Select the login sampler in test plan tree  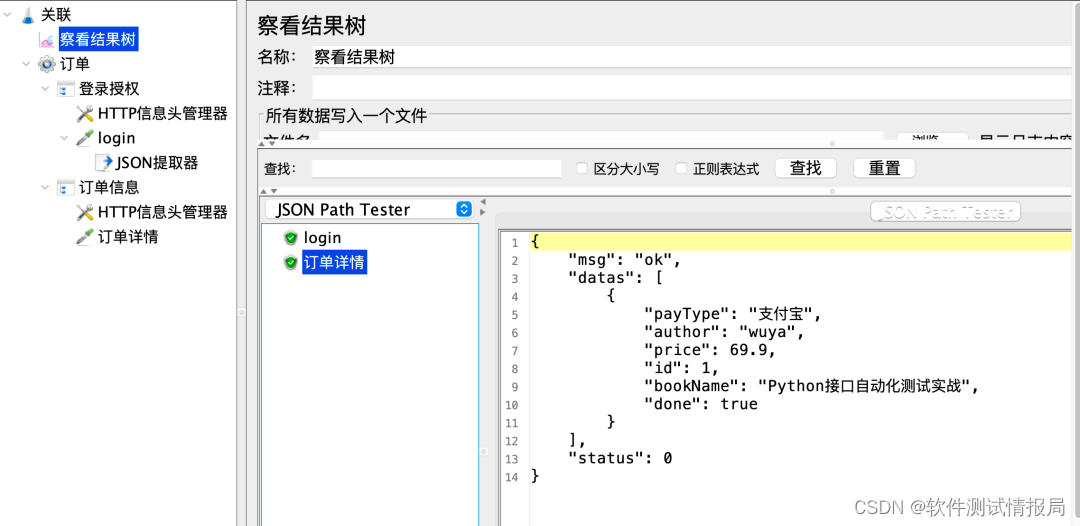pos(116,138)
